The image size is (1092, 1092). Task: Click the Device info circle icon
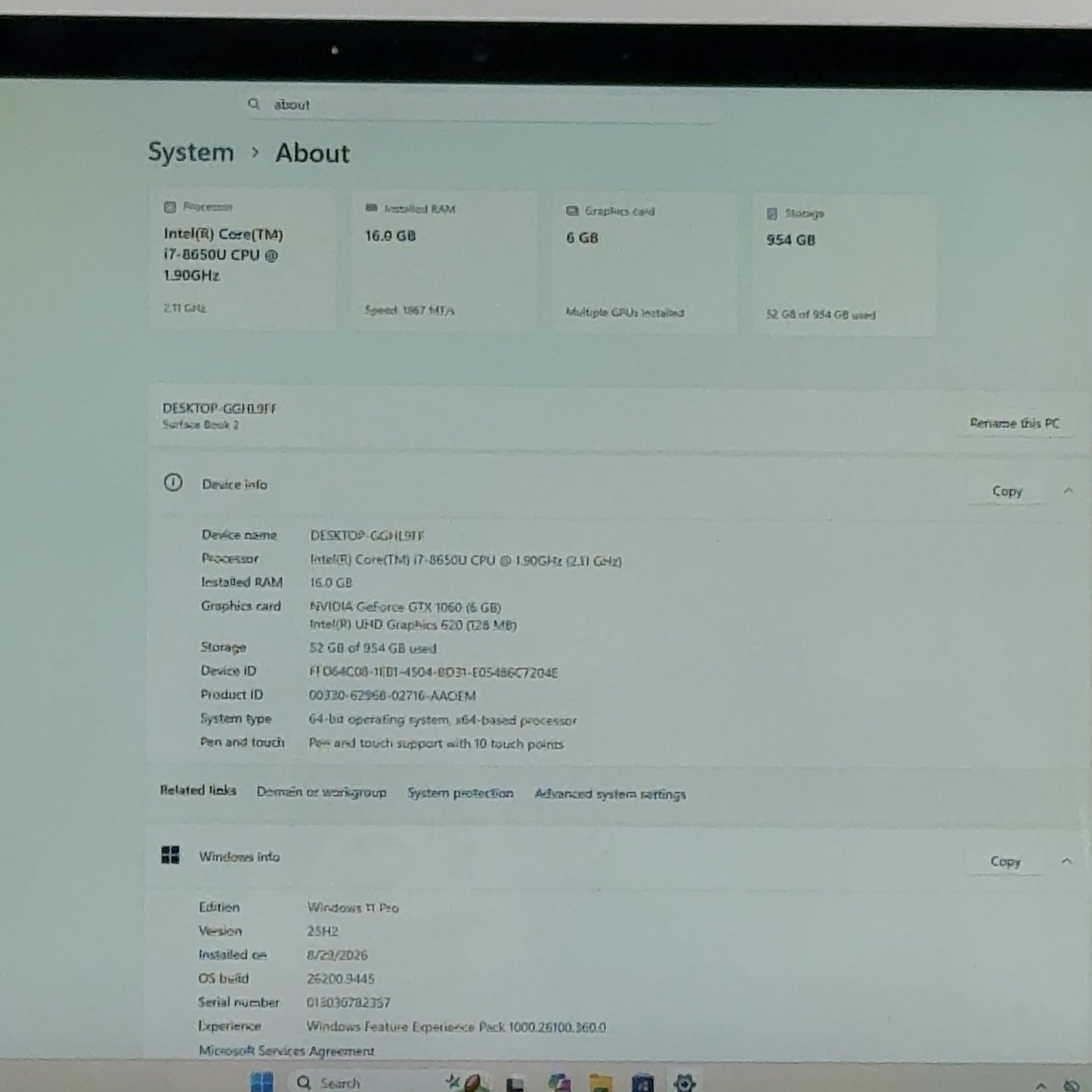click(x=173, y=483)
